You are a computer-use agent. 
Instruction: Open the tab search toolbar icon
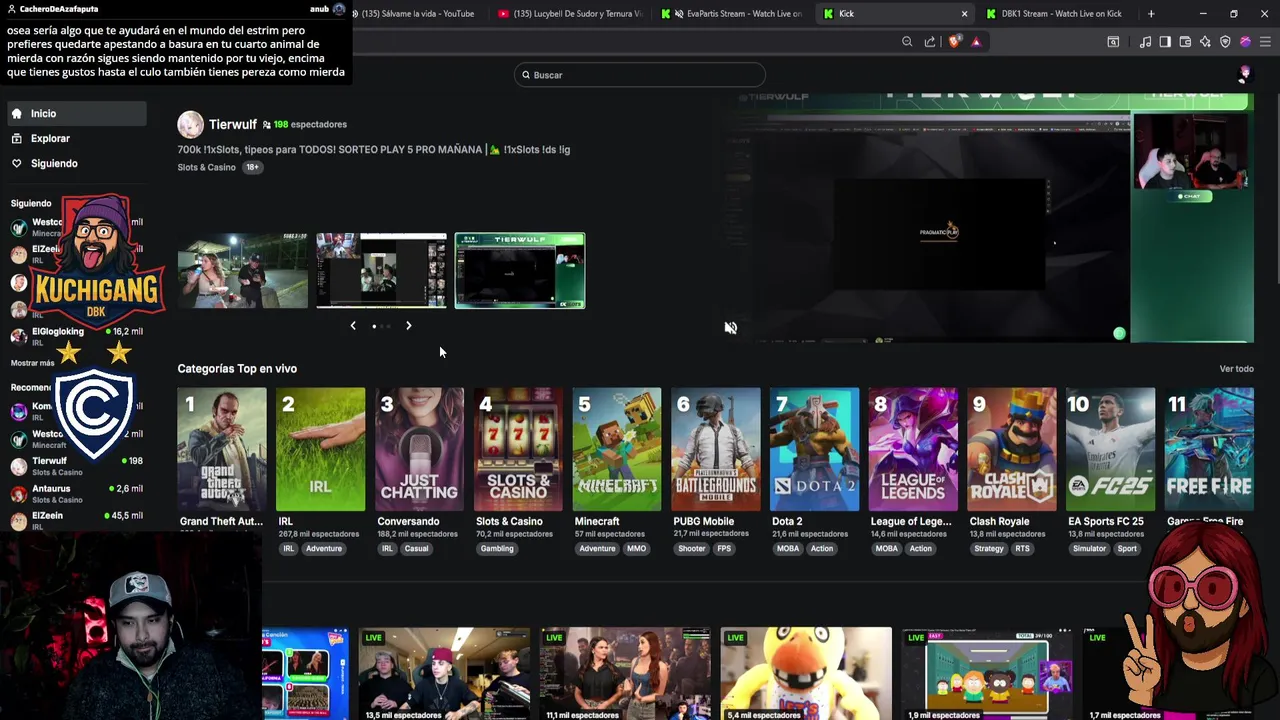1113,42
